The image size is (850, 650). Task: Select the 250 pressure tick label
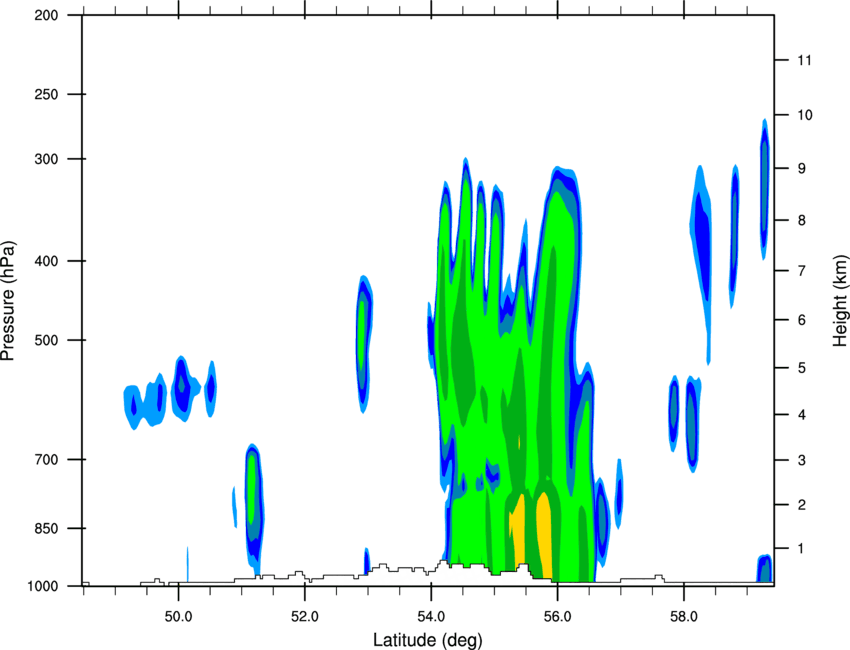click(46, 94)
